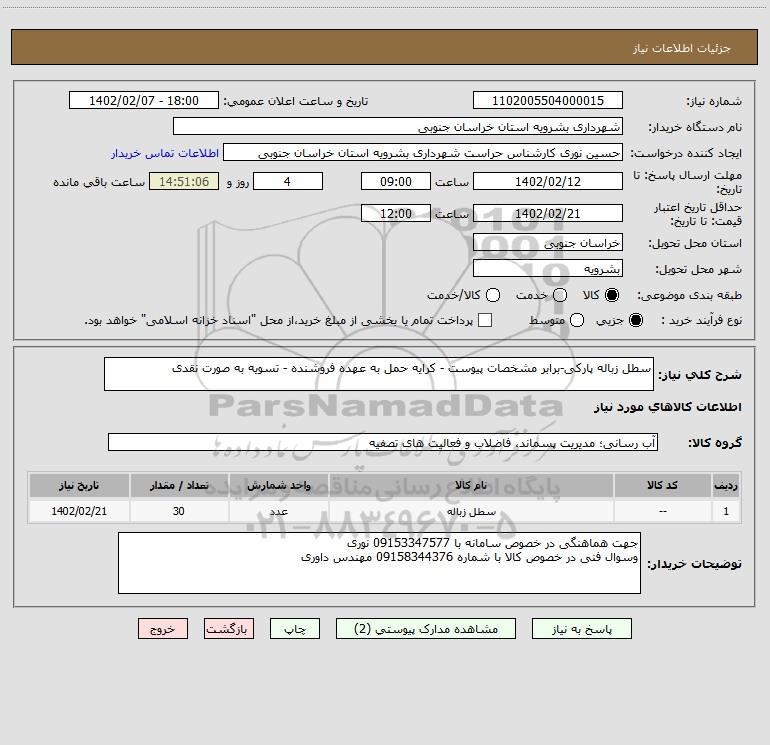
Task: Click the quantity cell showing 30
Action: pyautogui.click(x=179, y=511)
